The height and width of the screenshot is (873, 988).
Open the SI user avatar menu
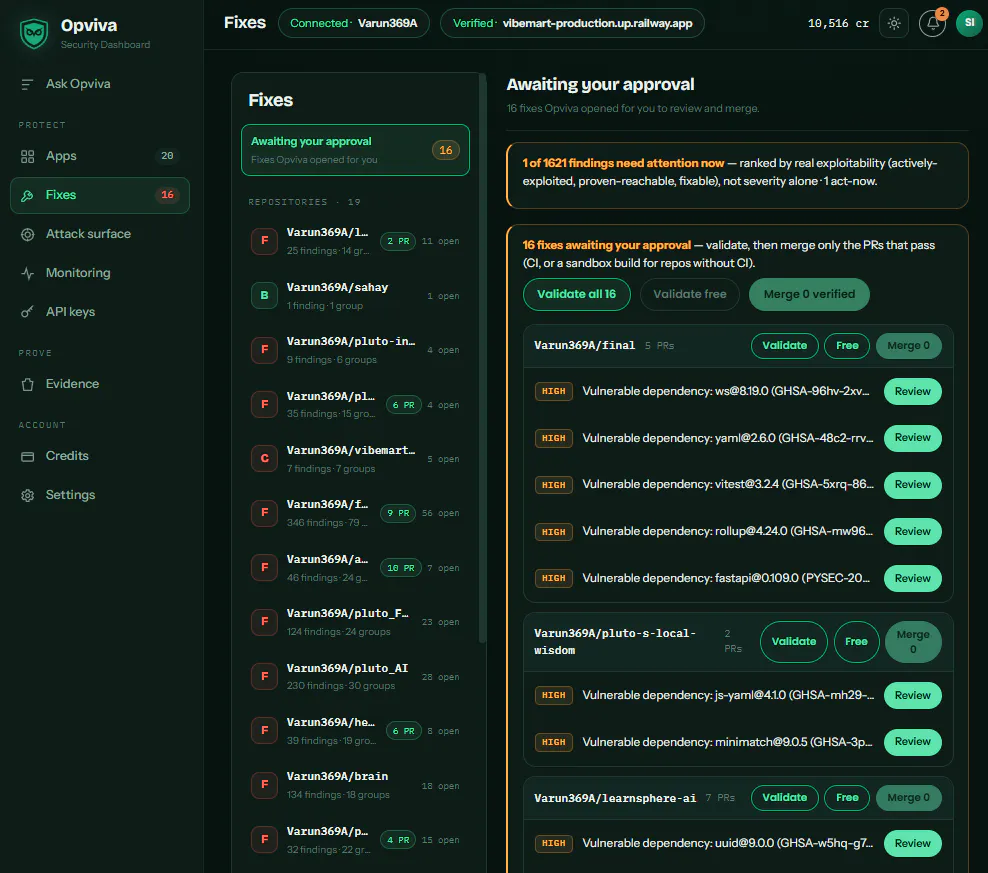pos(969,23)
